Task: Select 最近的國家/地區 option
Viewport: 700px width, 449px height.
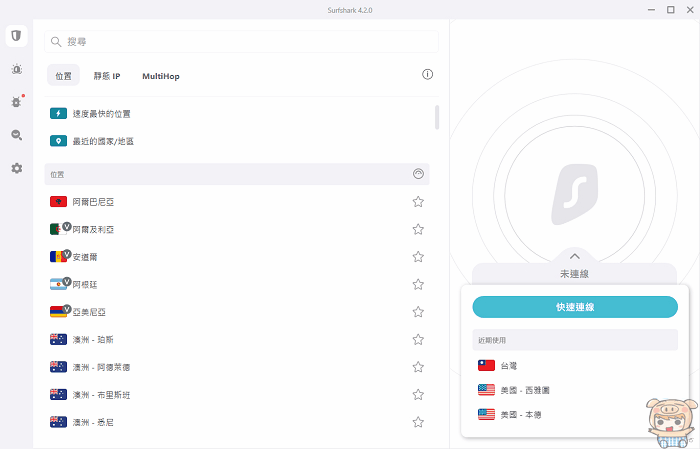Action: click(237, 141)
